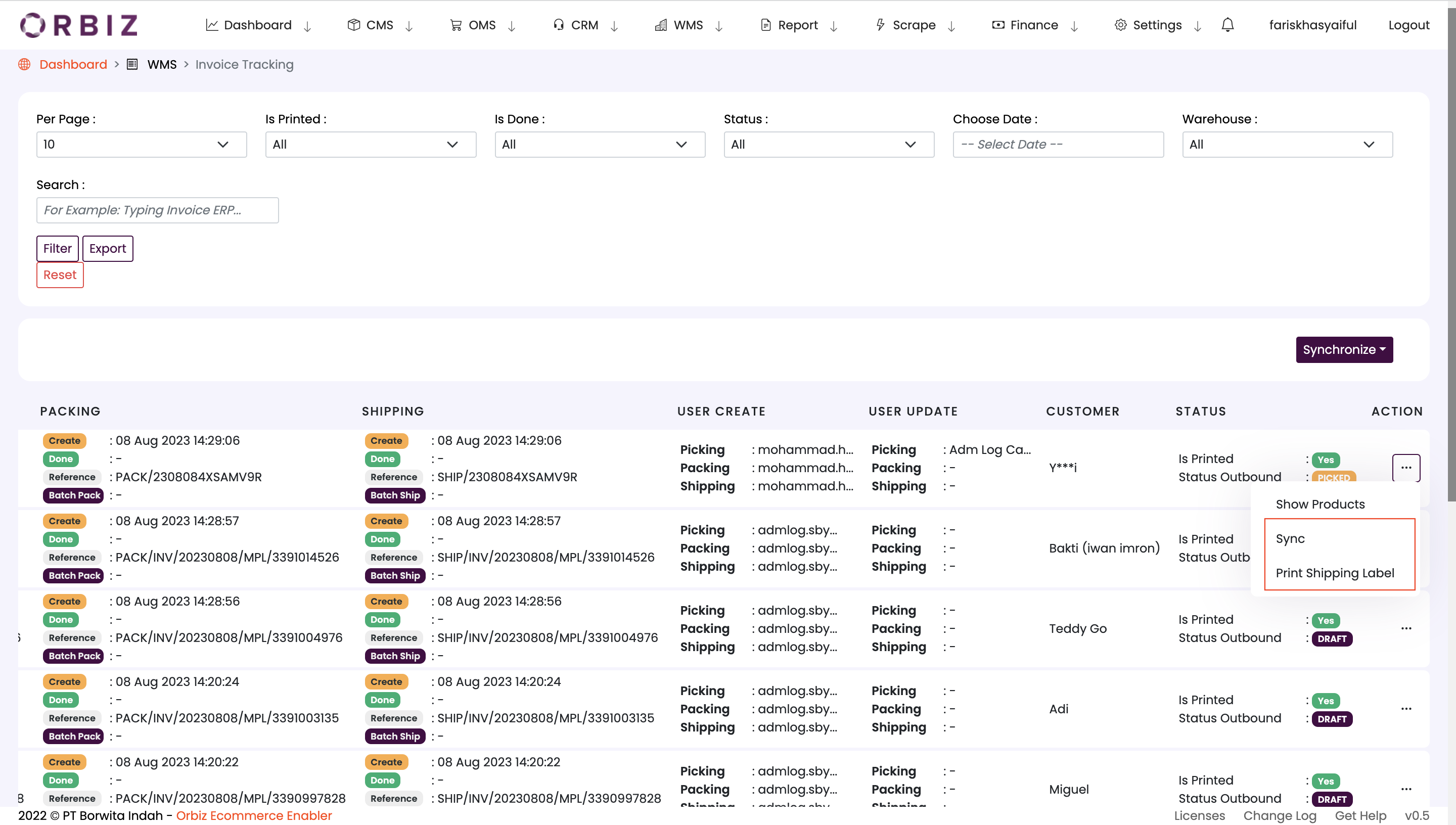Viewport: 1456px width, 825px height.
Task: Click the WMS breadcrumb text
Action: tap(162, 65)
